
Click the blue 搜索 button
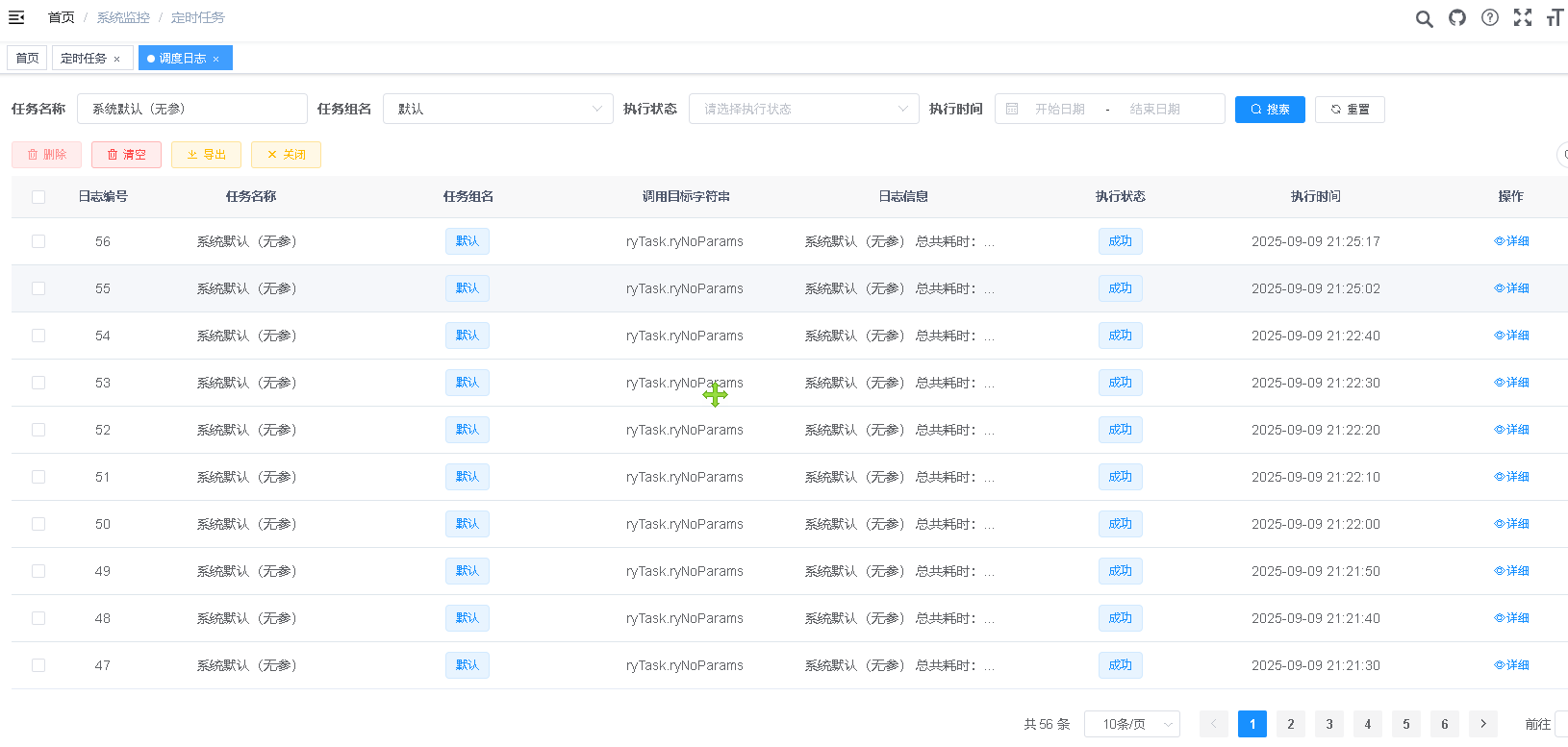coord(1270,110)
